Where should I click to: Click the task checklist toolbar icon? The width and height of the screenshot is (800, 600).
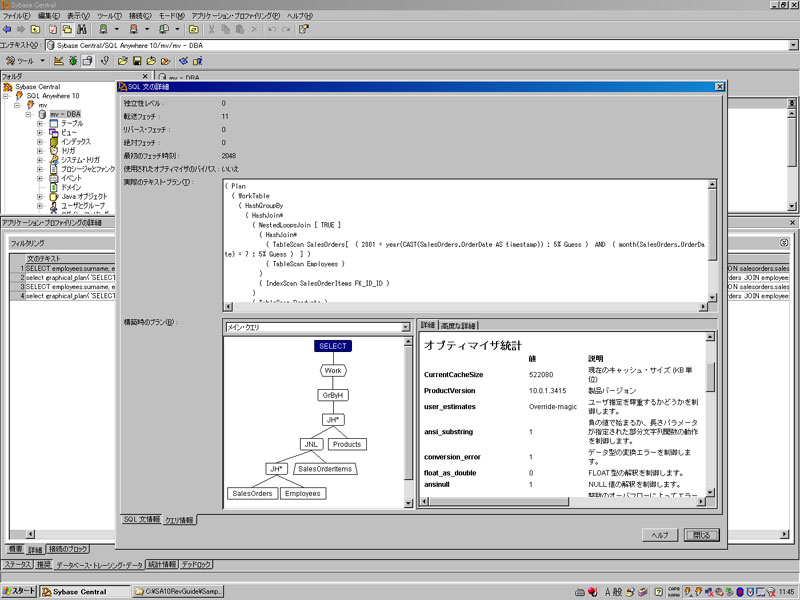(53, 30)
